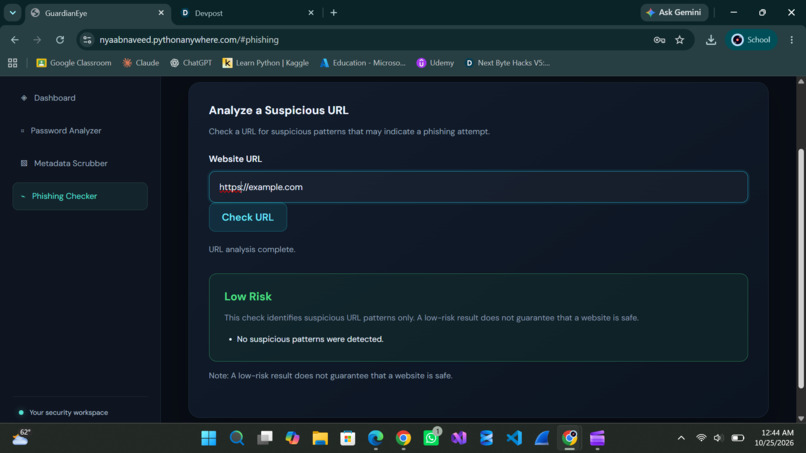
Task: Close the Devpost tab
Action: point(310,13)
